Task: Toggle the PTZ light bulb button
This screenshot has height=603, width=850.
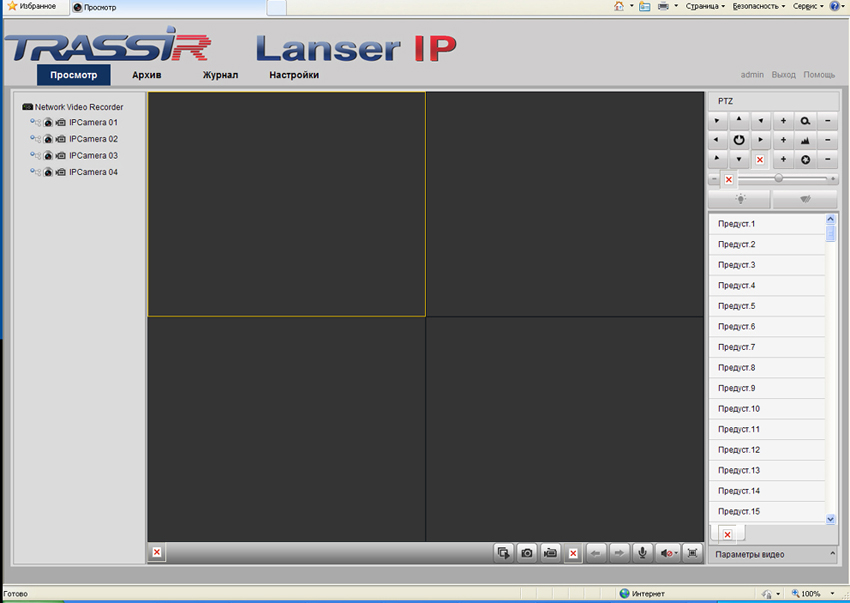Action: 740,199
